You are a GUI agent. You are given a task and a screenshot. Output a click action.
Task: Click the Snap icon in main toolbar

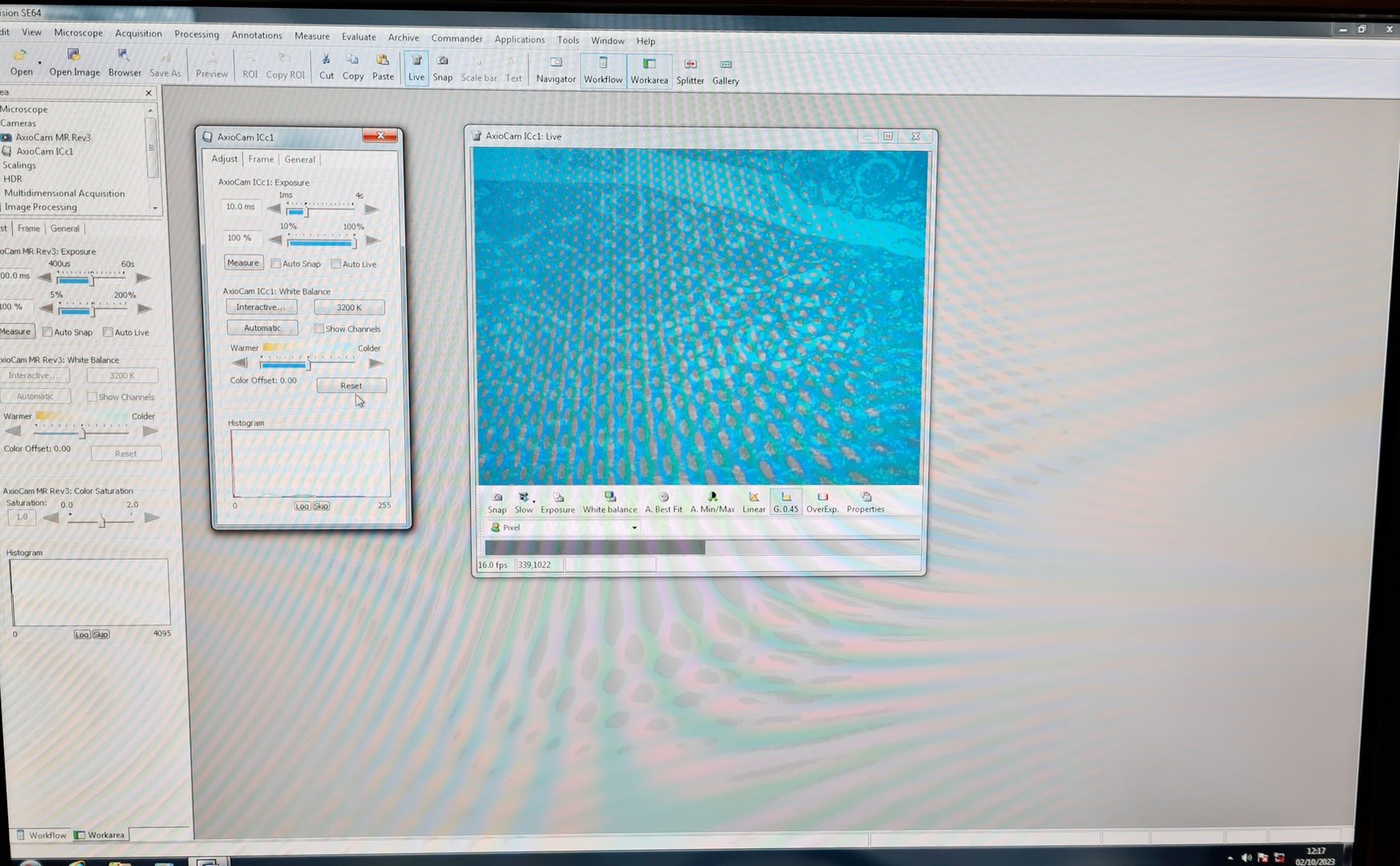[x=442, y=67]
